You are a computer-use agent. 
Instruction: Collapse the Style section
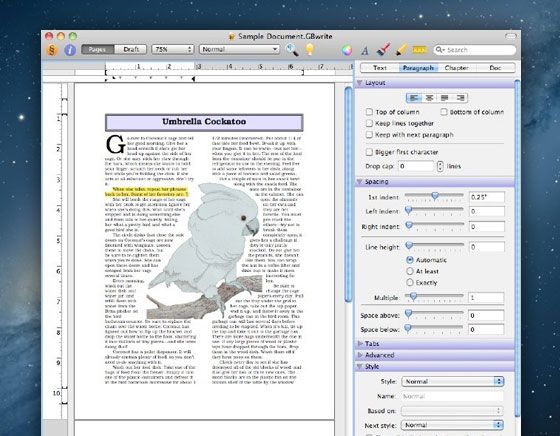(x=360, y=367)
